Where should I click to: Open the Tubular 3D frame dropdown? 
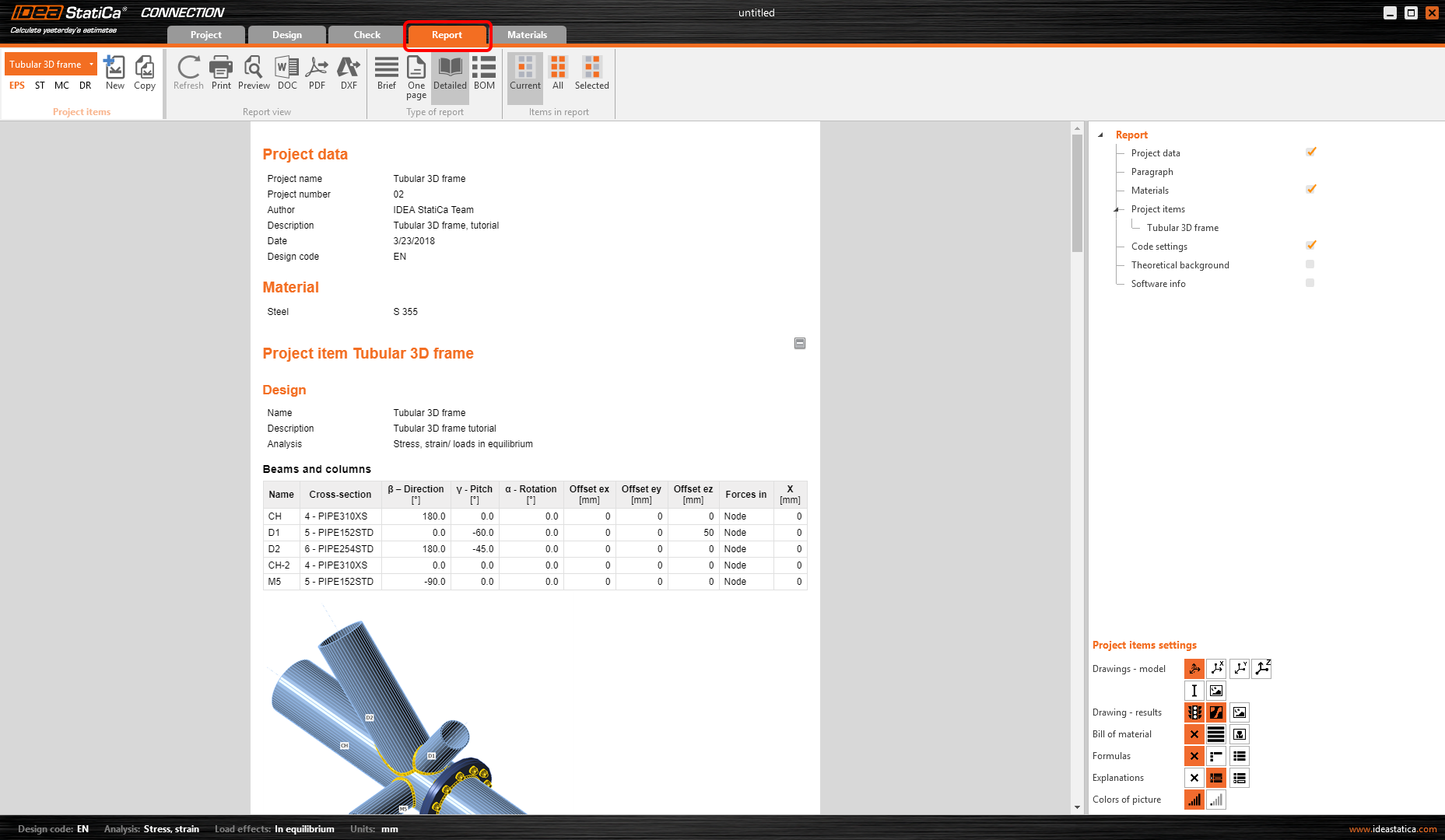(x=91, y=65)
